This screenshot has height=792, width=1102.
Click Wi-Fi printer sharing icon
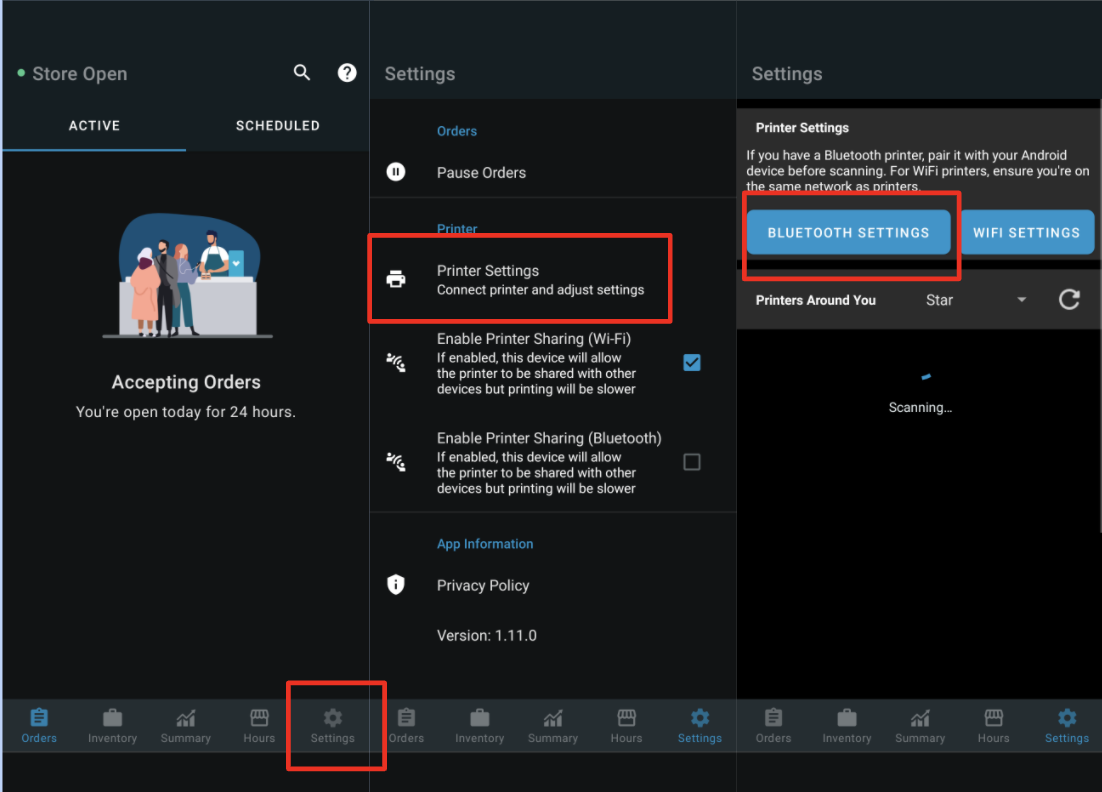396,363
